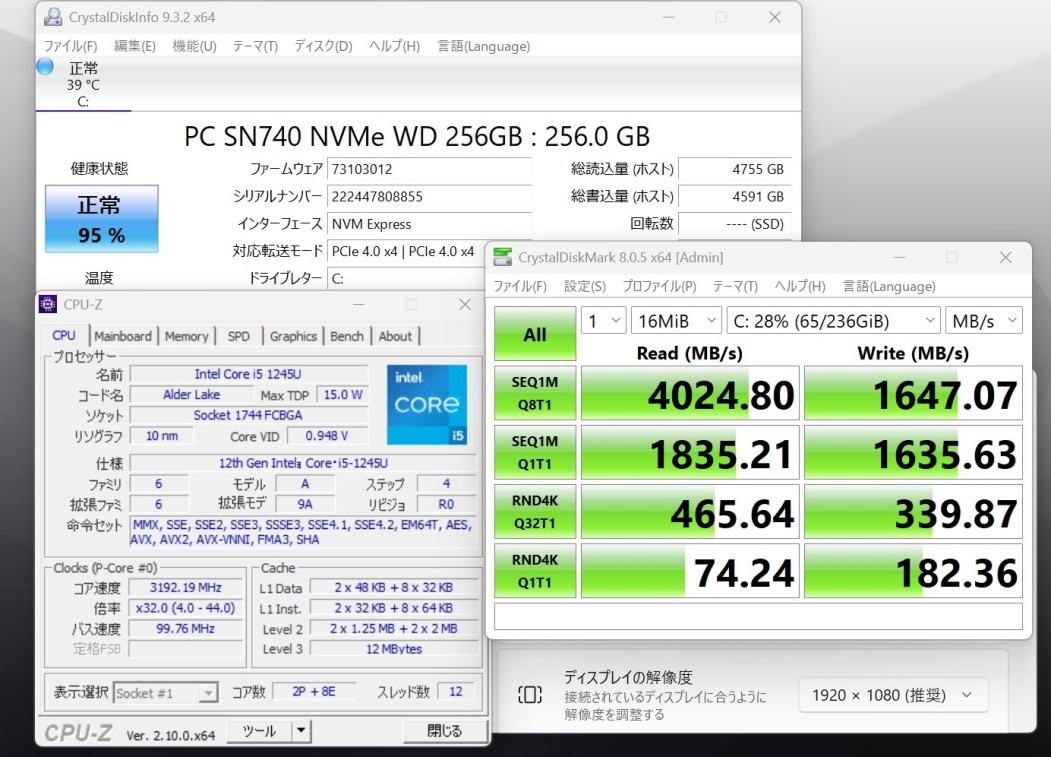Screen dimensions: 1051x757
Task: Open 言語(Language) menu in CrystalDiskMark
Action: tap(889, 286)
